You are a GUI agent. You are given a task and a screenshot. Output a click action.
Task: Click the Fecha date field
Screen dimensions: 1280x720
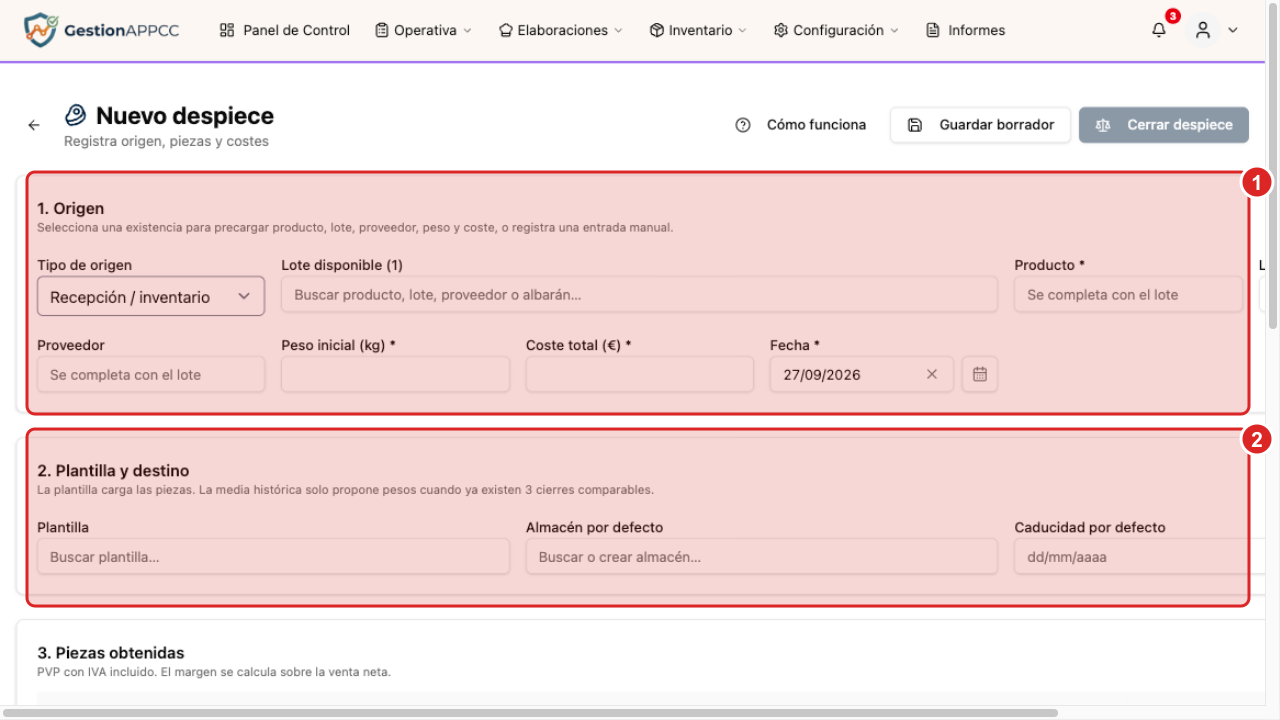point(862,375)
